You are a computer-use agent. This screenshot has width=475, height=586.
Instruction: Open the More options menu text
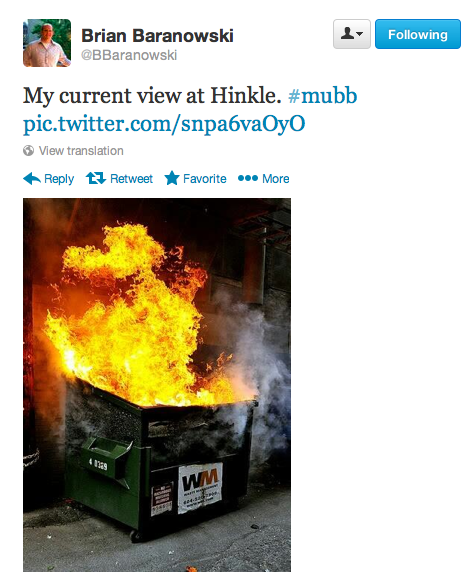pyautogui.click(x=276, y=179)
